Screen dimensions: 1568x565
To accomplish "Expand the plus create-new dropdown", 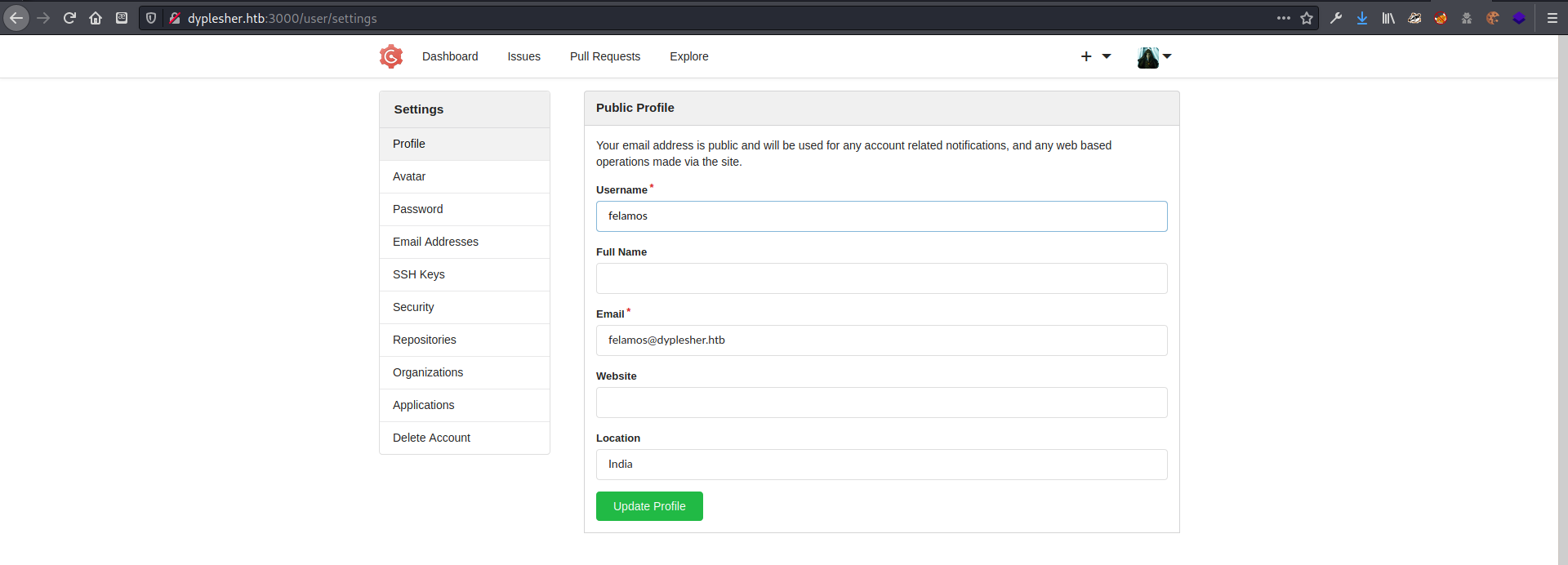I will 1095,56.
